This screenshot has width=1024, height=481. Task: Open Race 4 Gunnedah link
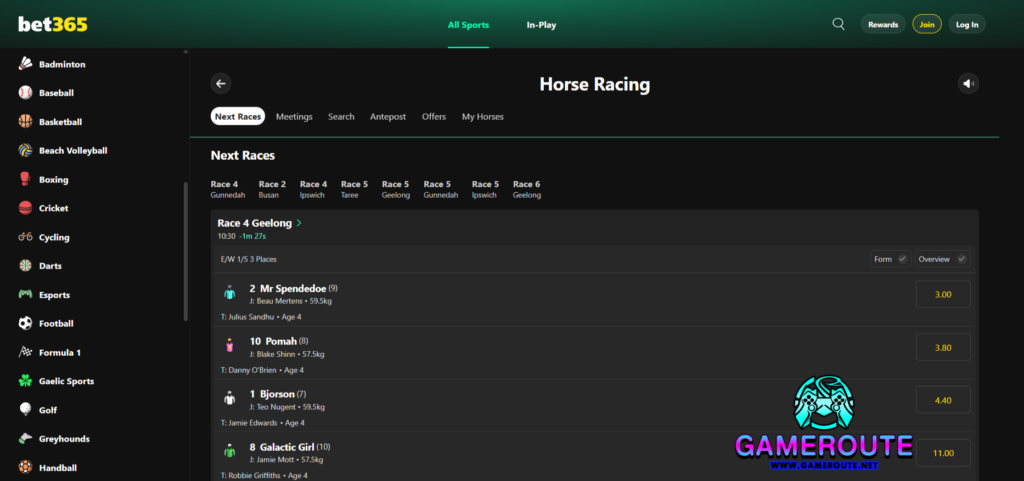click(x=227, y=189)
